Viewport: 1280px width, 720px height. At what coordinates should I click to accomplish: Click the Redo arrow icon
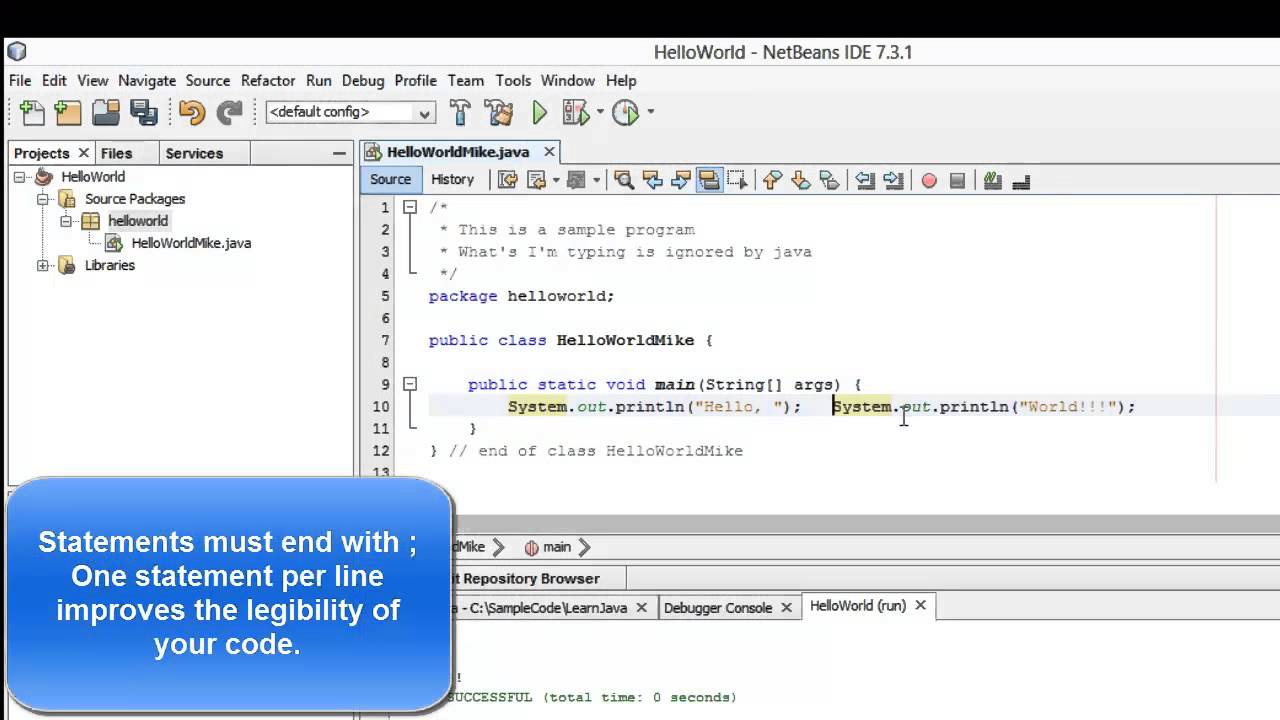click(229, 113)
